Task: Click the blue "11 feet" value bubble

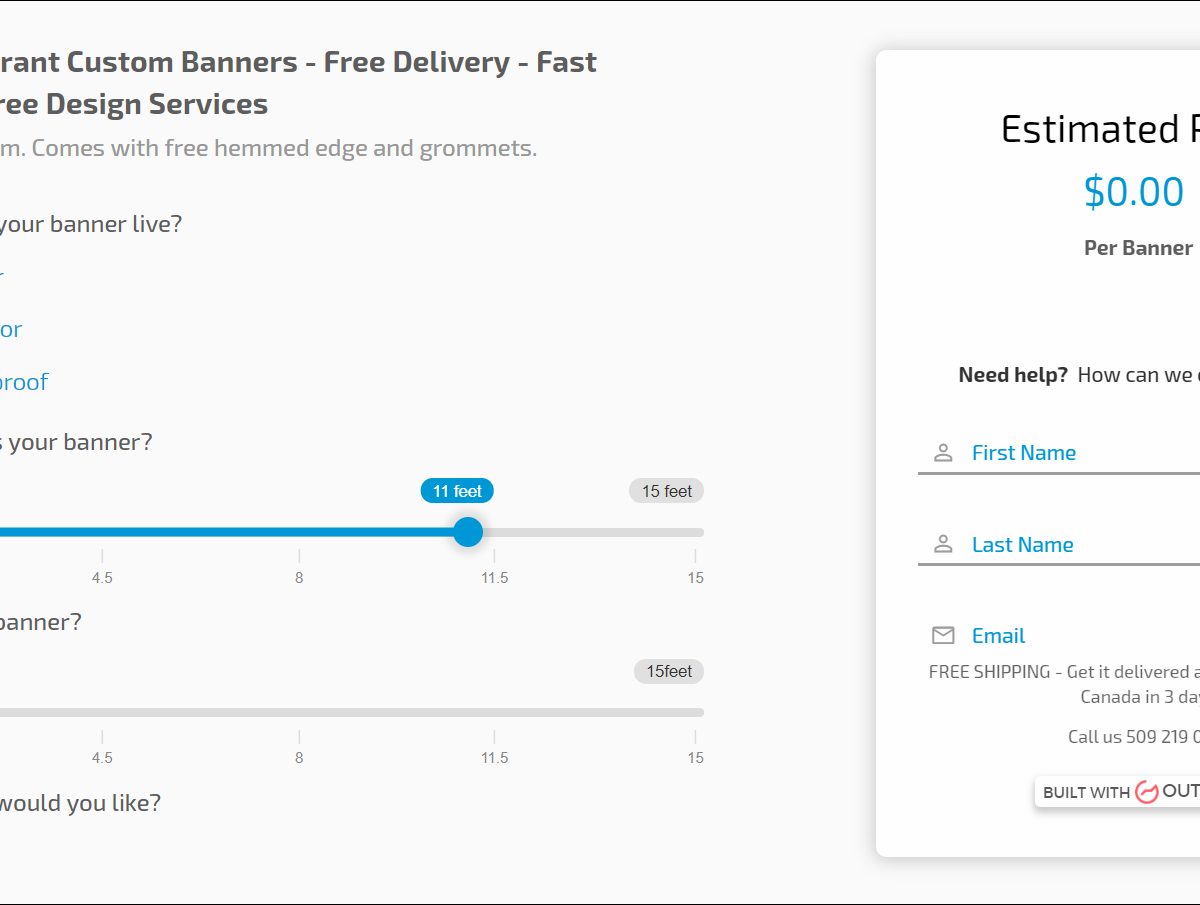Action: tap(457, 491)
